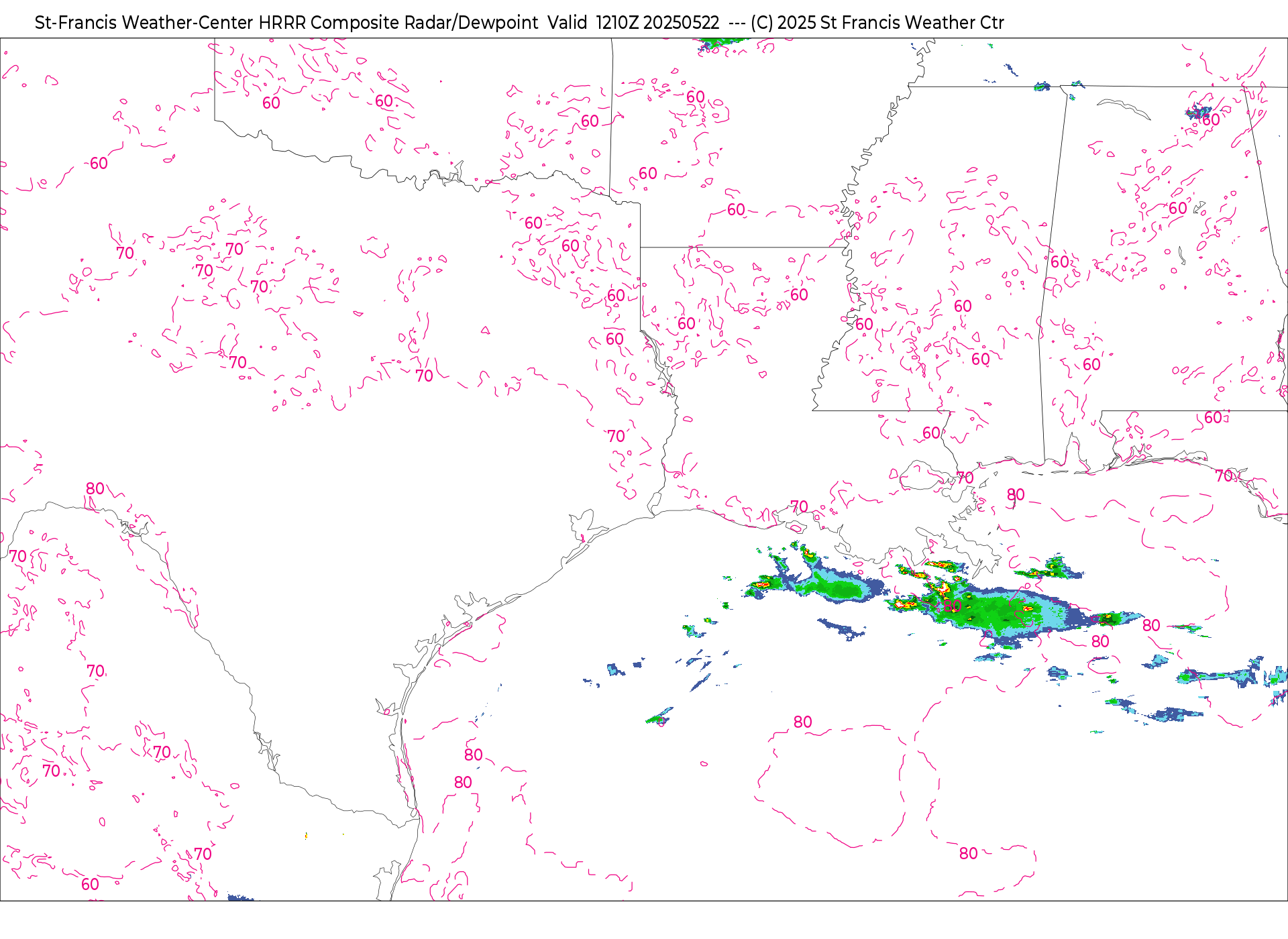The image size is (1288, 939).
Task: Click the '(C) 2025 St Francis Weather Ctr' copyright
Action: (x=877, y=23)
